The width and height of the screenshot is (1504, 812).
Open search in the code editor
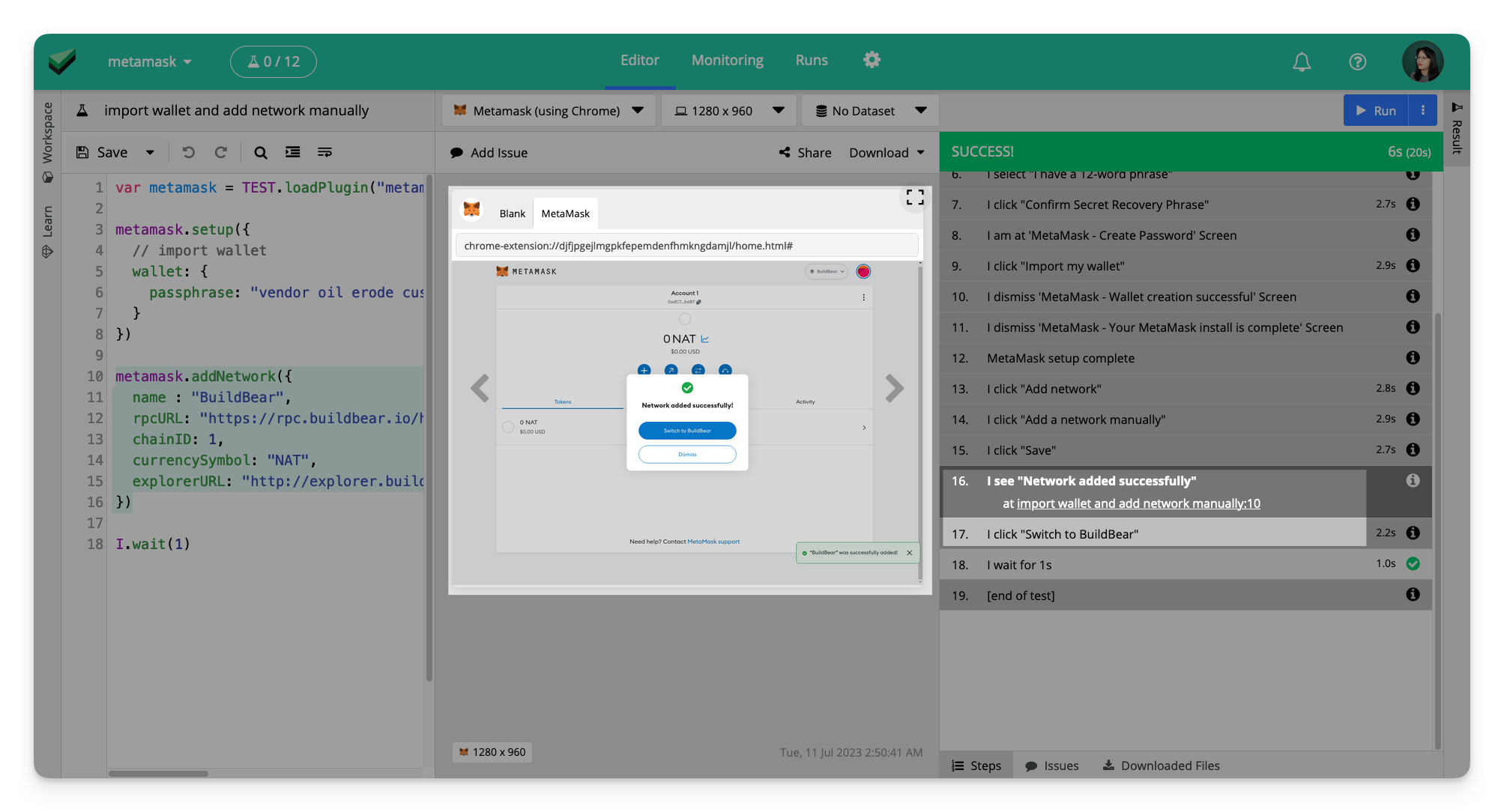pyautogui.click(x=260, y=152)
